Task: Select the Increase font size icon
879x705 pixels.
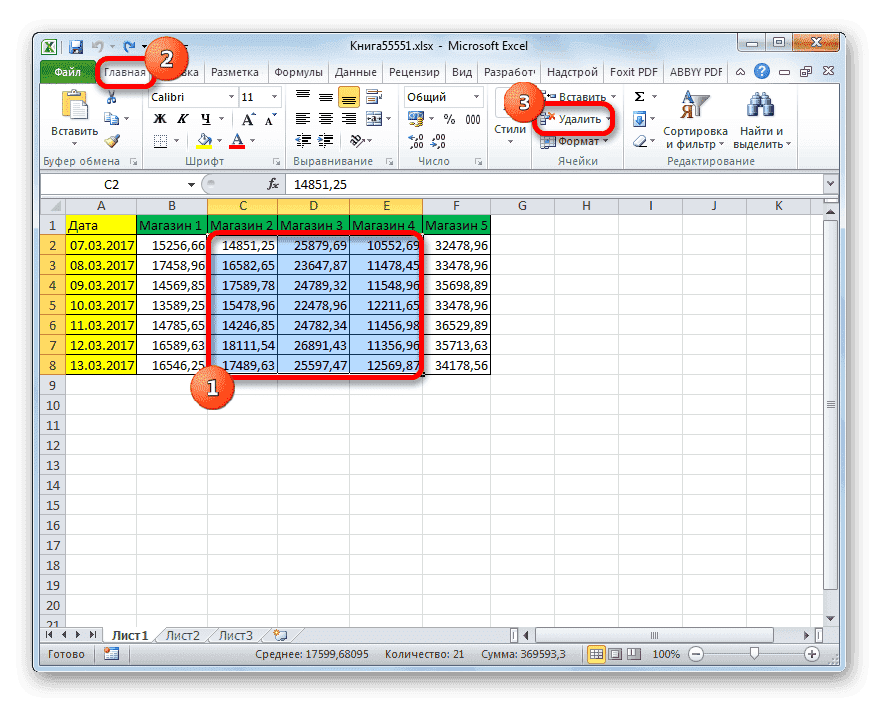Action: click(x=247, y=117)
